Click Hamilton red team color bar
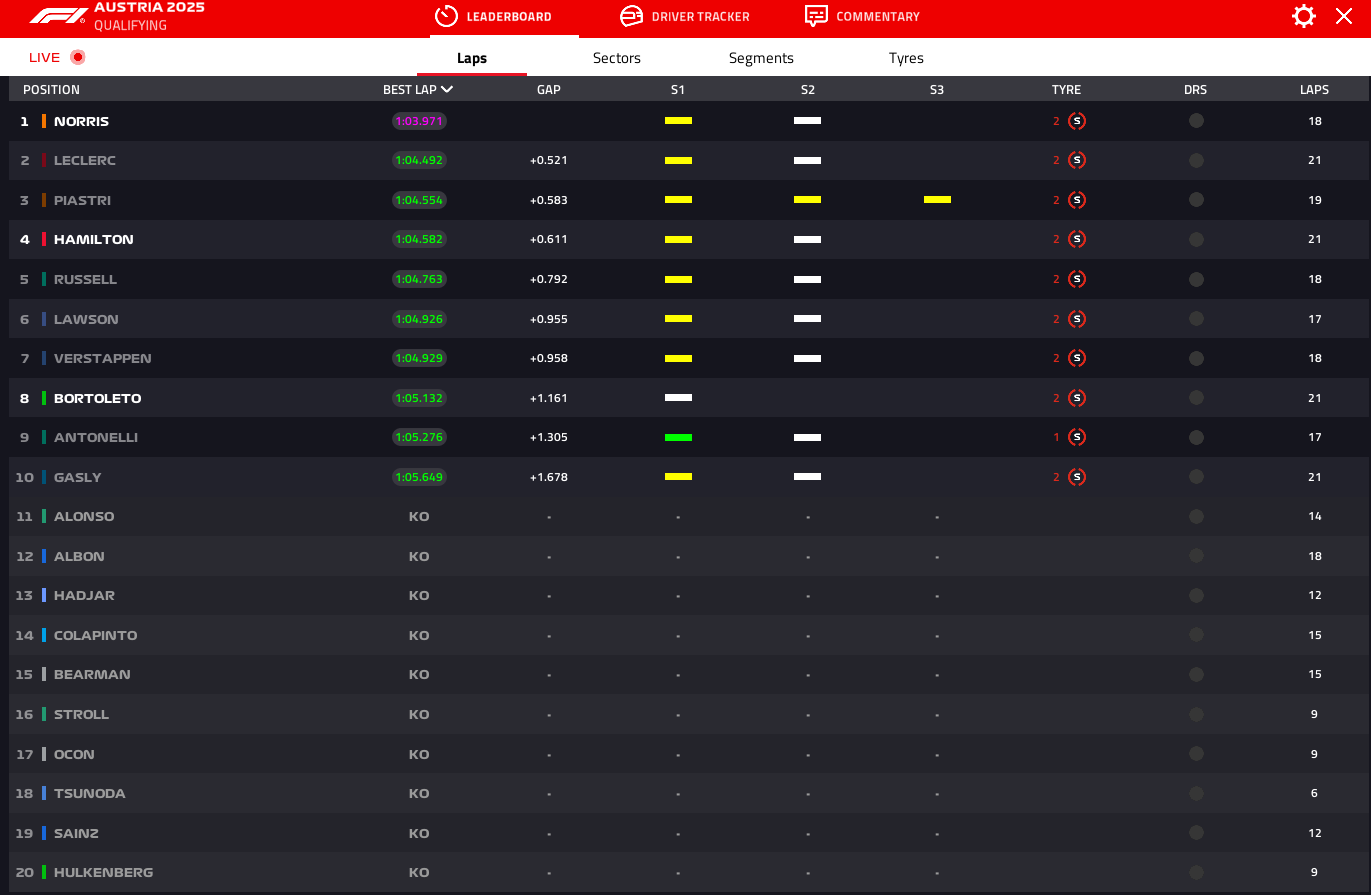 44,239
